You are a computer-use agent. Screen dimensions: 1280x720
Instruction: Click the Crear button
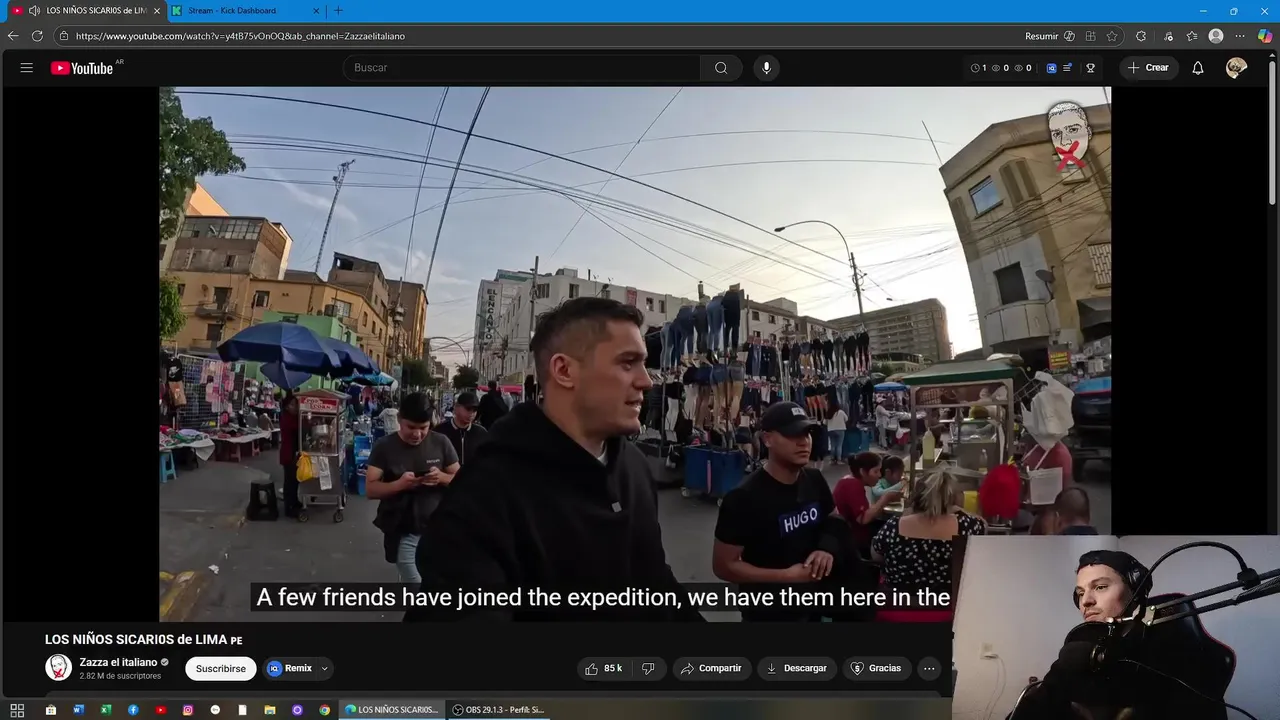(x=1148, y=68)
